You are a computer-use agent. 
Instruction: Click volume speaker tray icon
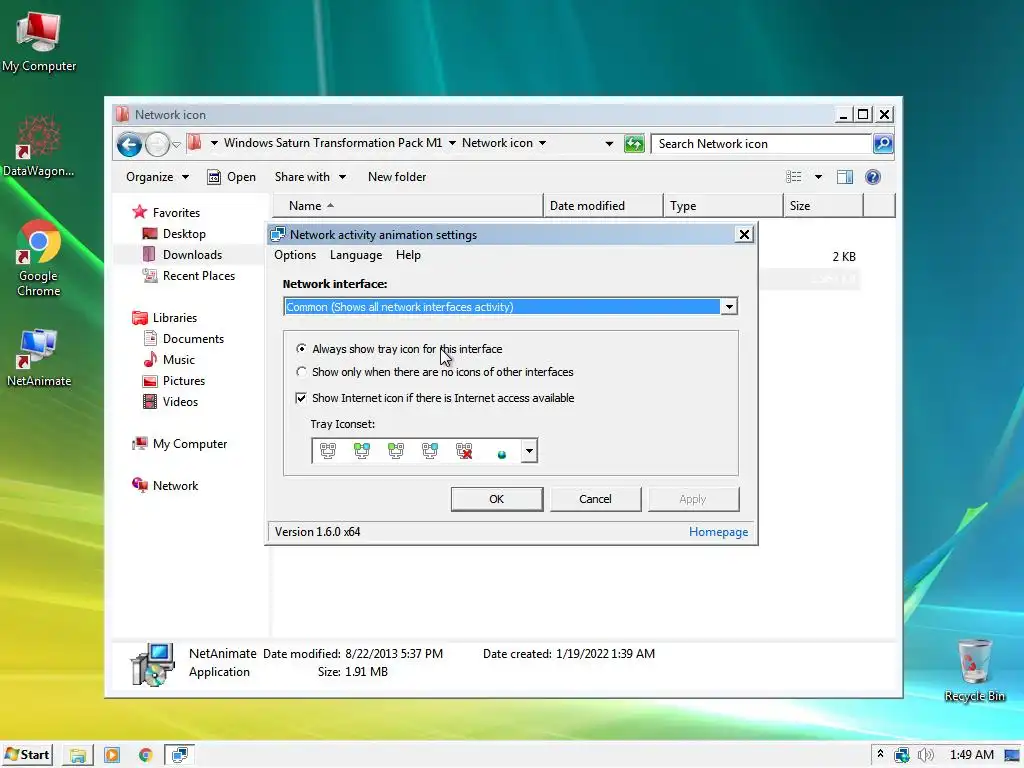pyautogui.click(x=925, y=756)
